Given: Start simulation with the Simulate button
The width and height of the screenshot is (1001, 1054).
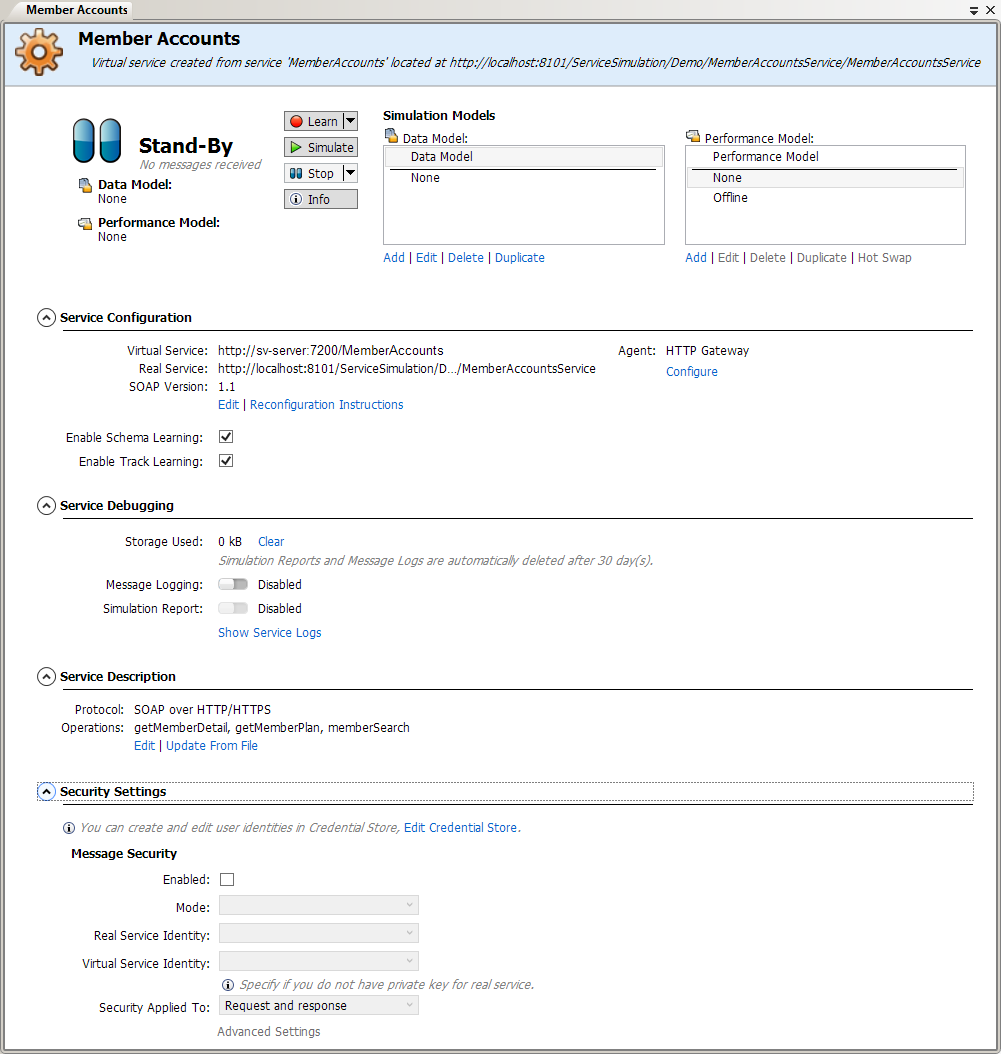Looking at the screenshot, I should [320, 147].
